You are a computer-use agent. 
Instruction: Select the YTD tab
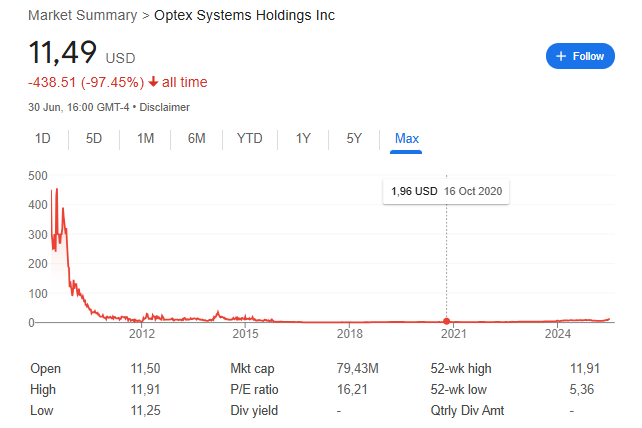pos(250,138)
